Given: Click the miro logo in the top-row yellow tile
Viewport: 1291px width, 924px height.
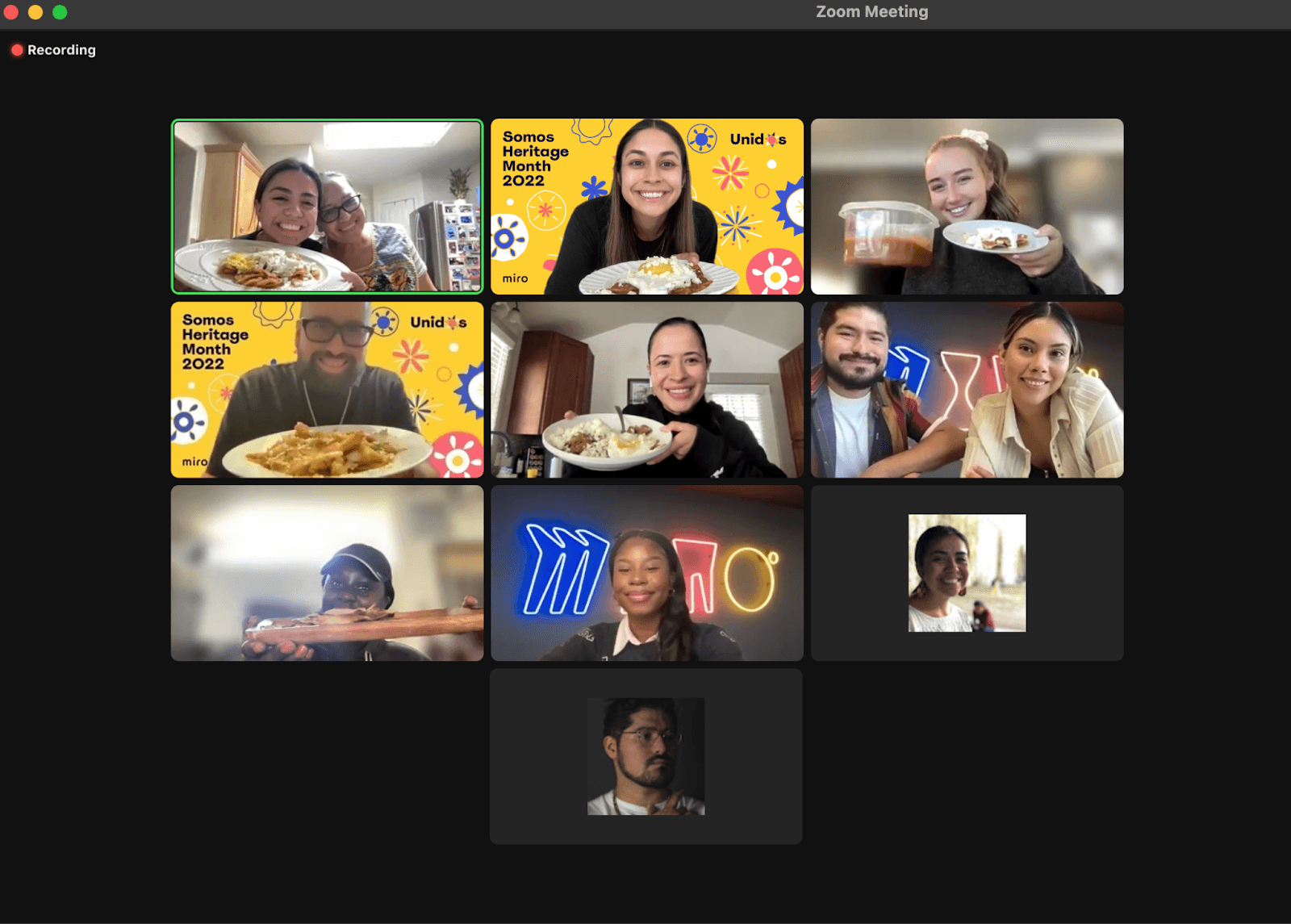Looking at the screenshot, I should coord(515,278).
